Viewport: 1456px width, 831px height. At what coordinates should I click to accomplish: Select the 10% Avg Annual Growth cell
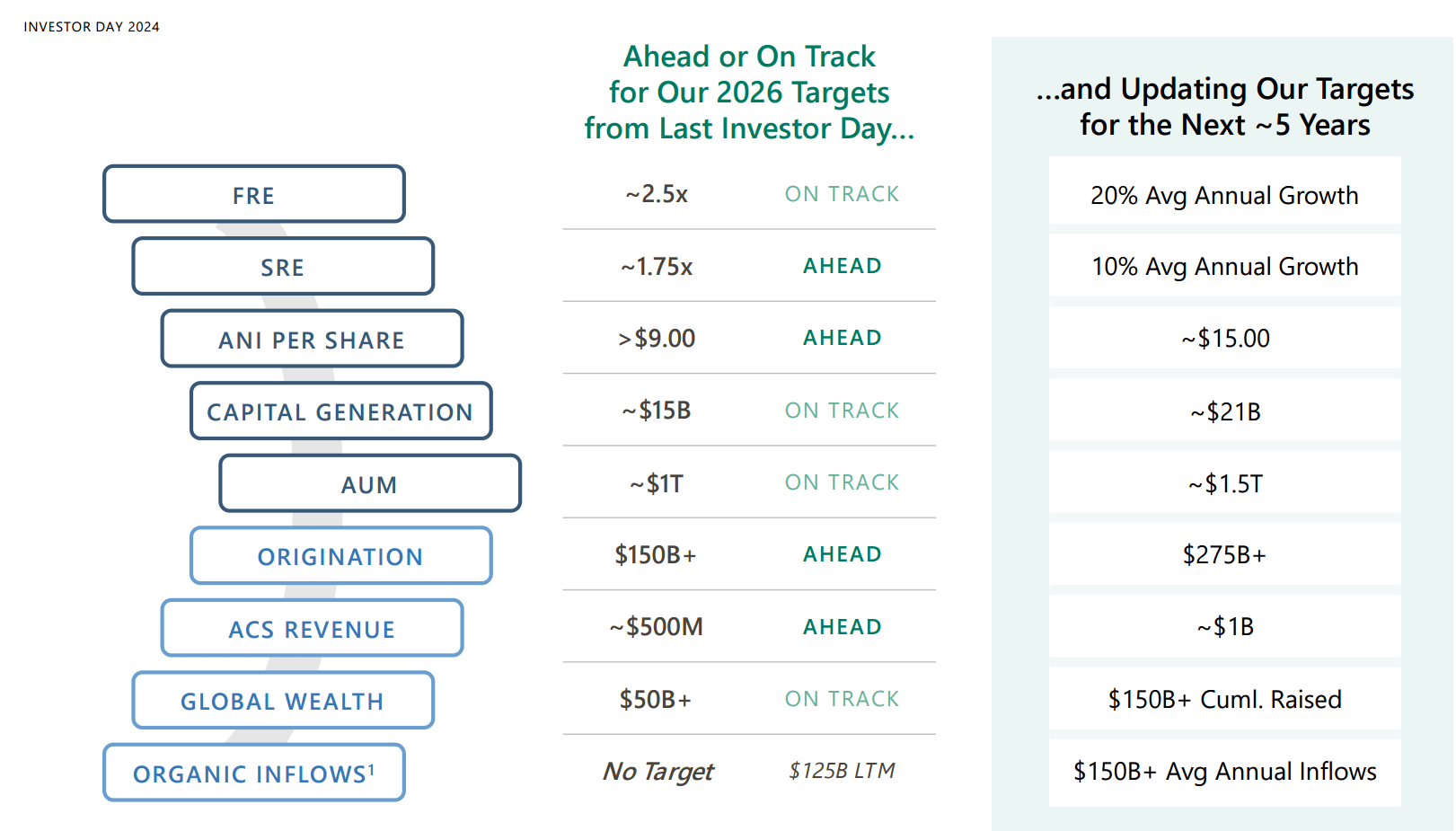tap(1224, 267)
